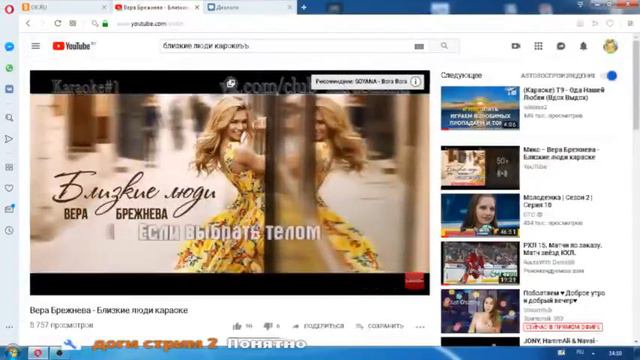The height and width of the screenshot is (360, 640).
Task: Click СОХРАНИТЬ save button
Action: (x=380, y=326)
